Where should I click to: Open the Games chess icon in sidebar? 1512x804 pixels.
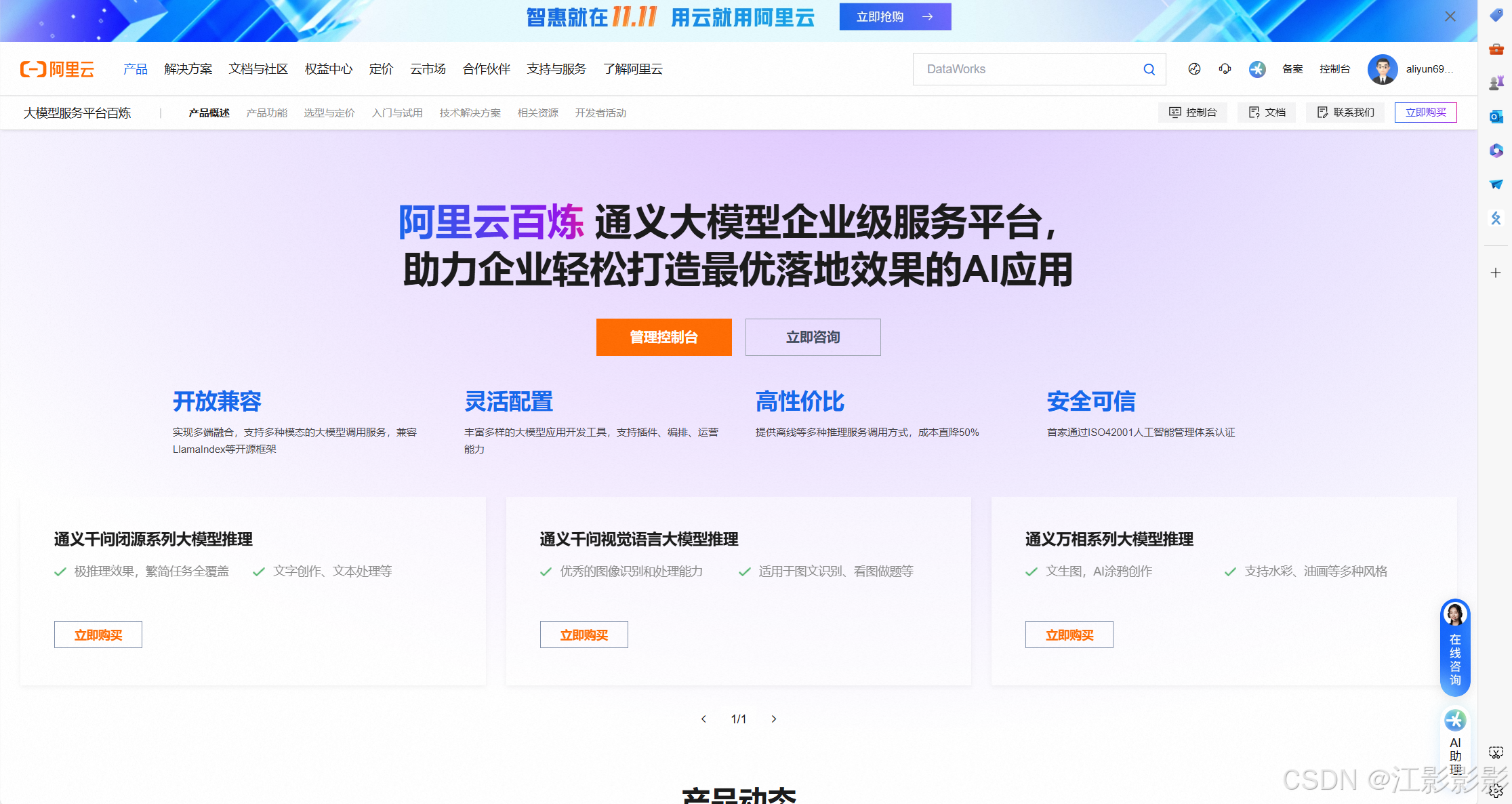point(1496,83)
